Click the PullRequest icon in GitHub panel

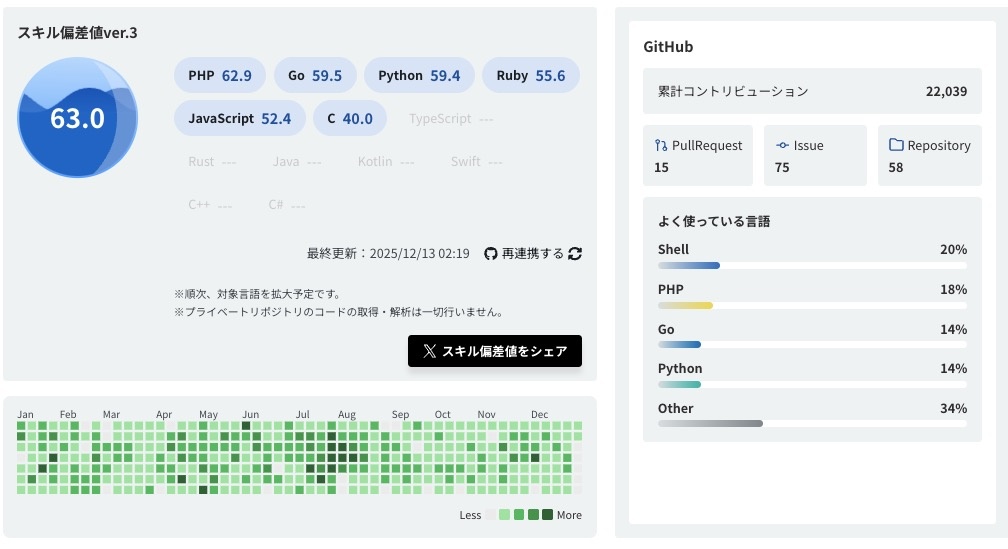pyautogui.click(x=661, y=145)
